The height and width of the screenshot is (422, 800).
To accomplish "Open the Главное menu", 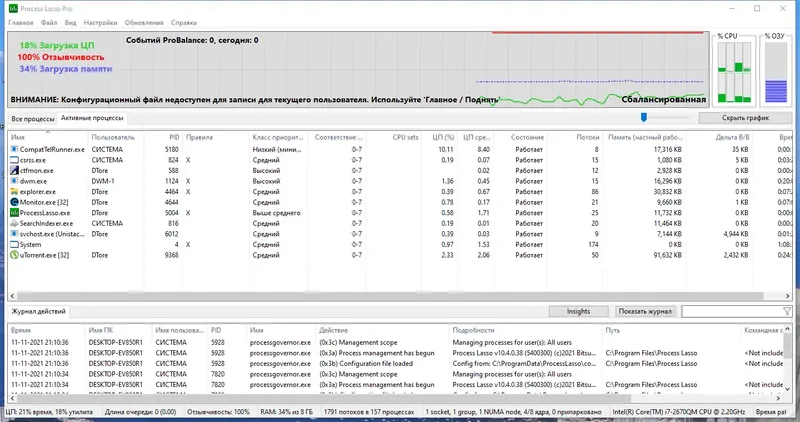I will tap(21, 22).
